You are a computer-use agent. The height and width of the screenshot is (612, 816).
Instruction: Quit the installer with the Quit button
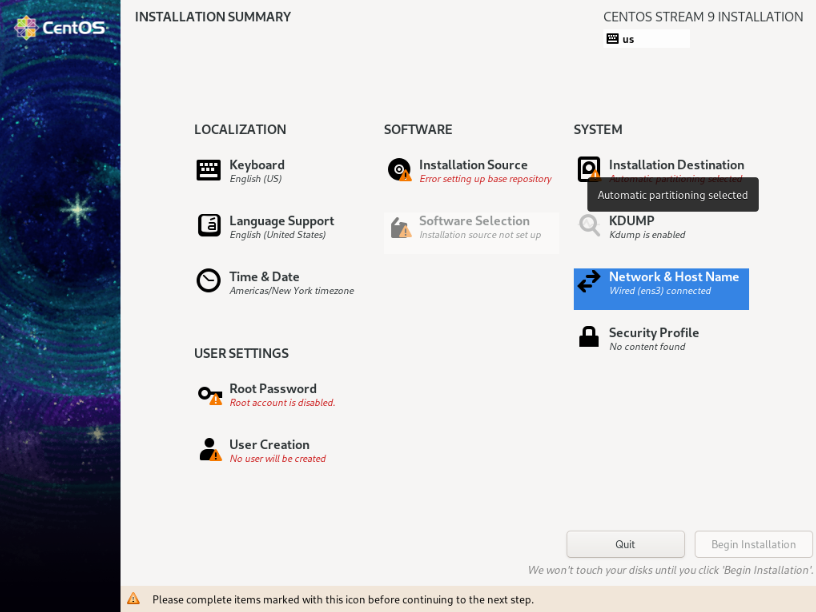coord(625,544)
